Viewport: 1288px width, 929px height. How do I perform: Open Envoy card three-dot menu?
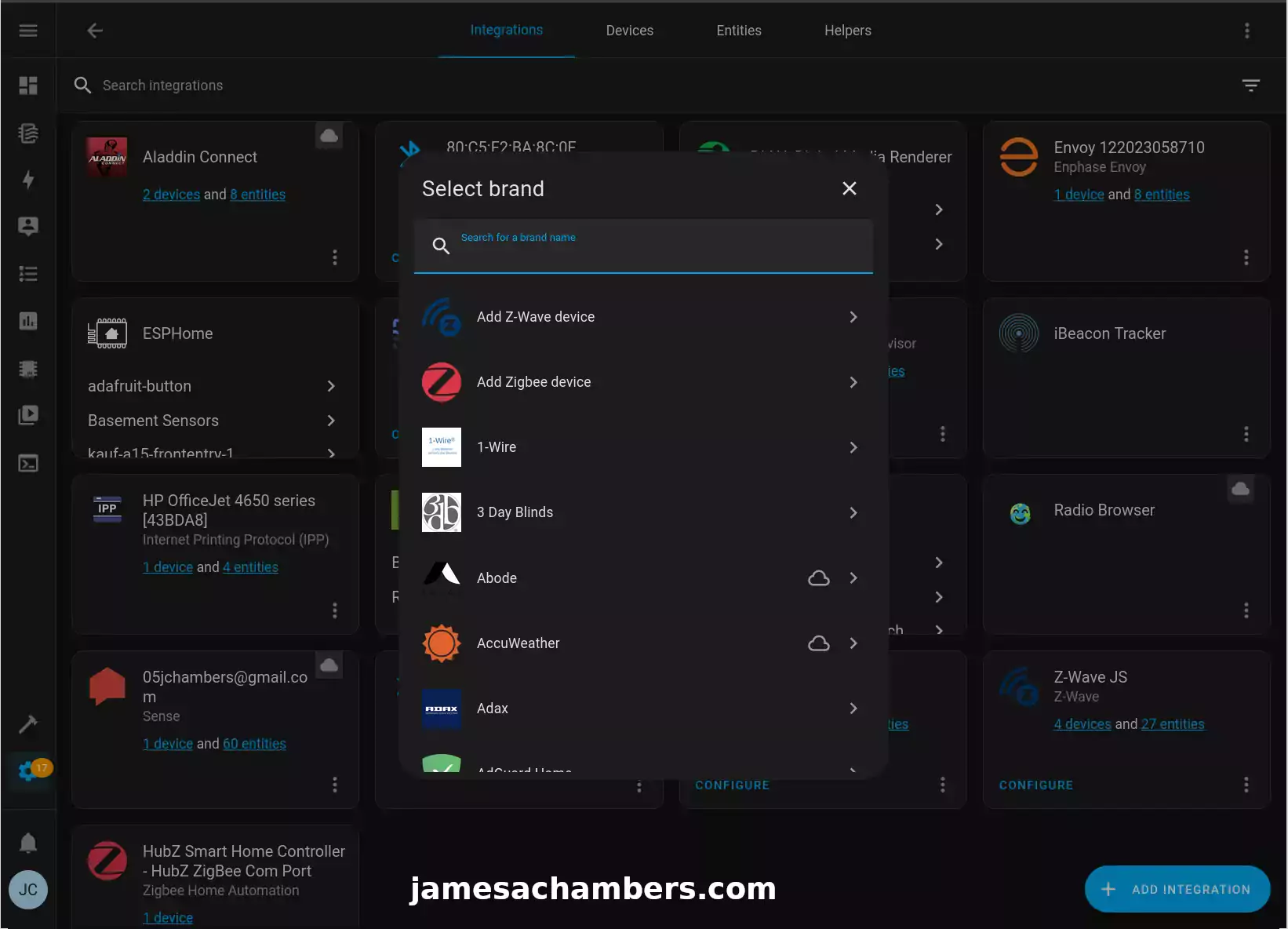(x=1246, y=257)
